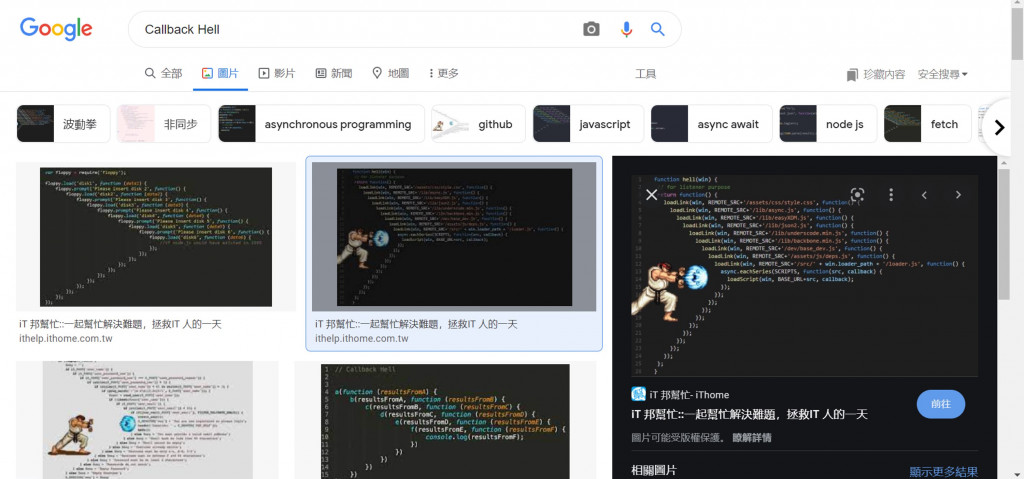This screenshot has height=479, width=1024.
Task: Click the 珍藏內容 link text
Action: point(884,74)
